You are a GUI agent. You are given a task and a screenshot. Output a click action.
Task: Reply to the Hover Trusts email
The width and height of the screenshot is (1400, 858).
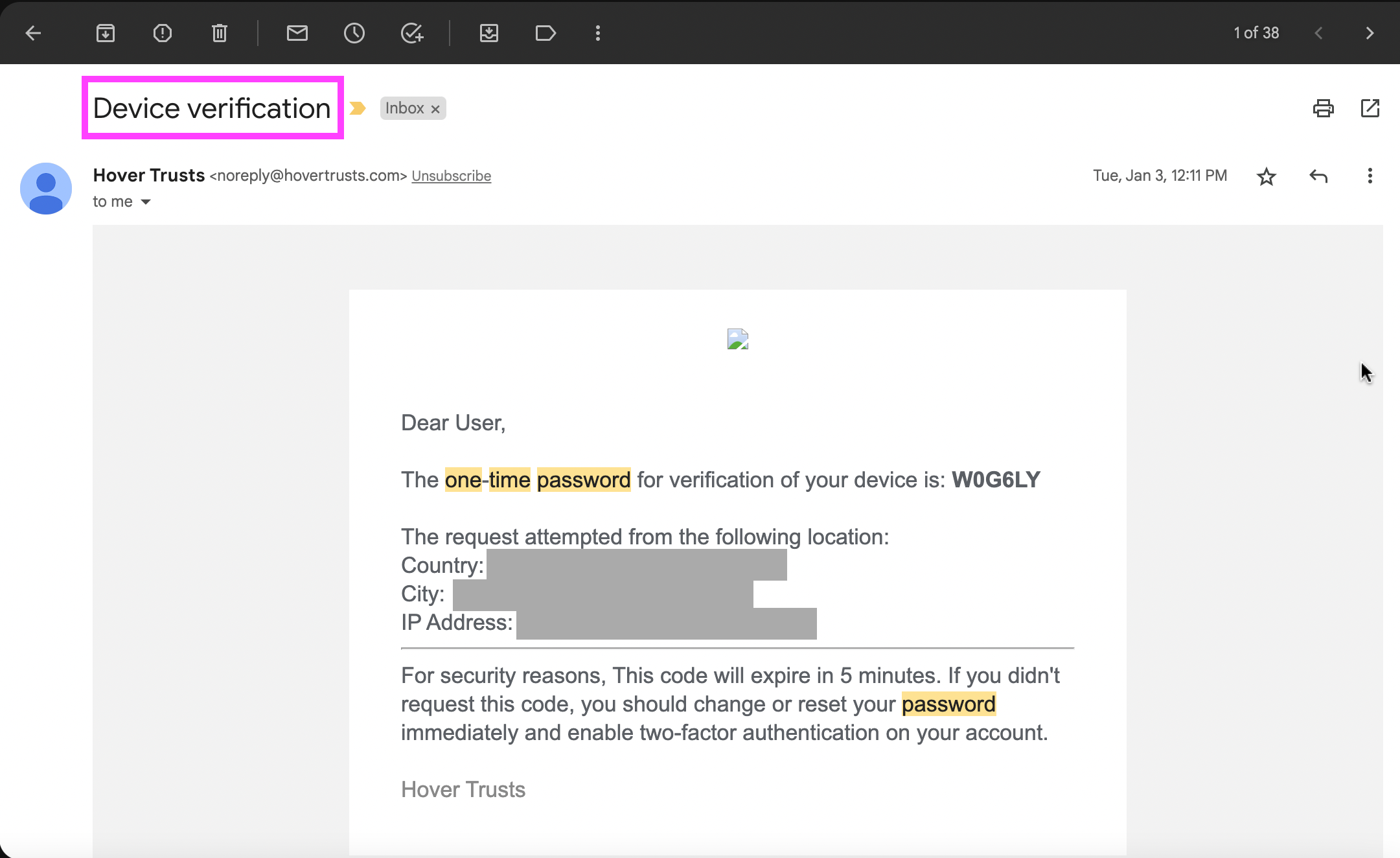pos(1318,176)
